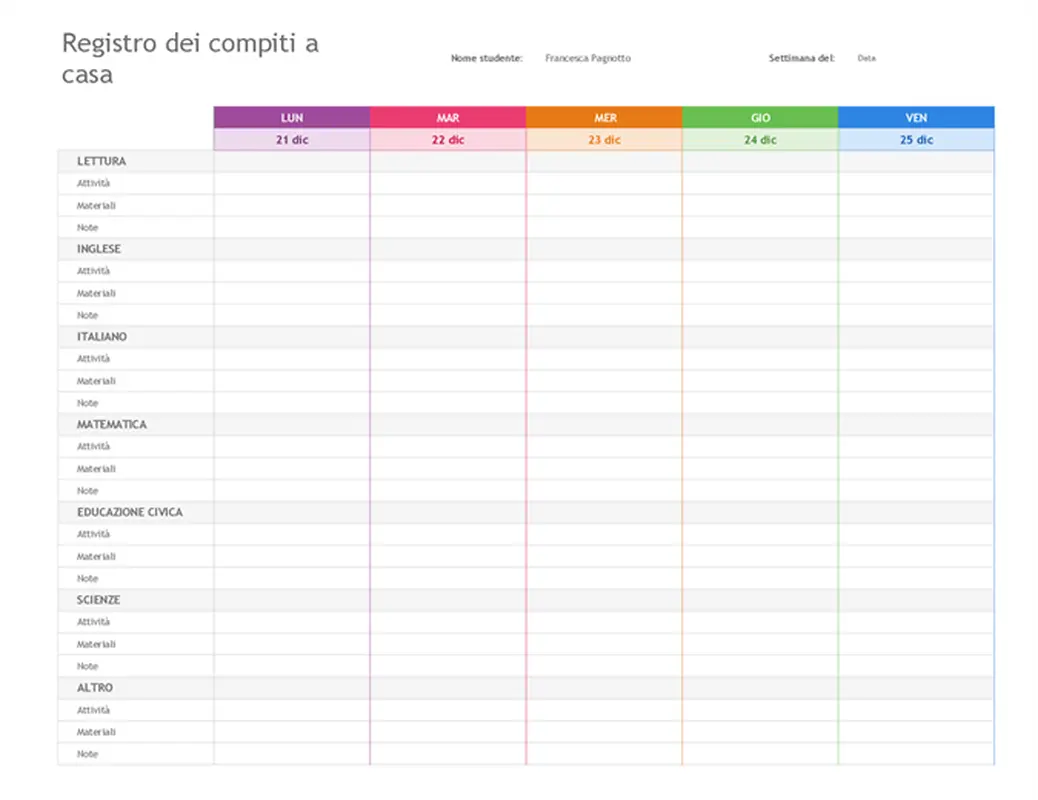This screenshot has width=1038, height=800.
Task: Select the MAR column header
Action: [448, 117]
